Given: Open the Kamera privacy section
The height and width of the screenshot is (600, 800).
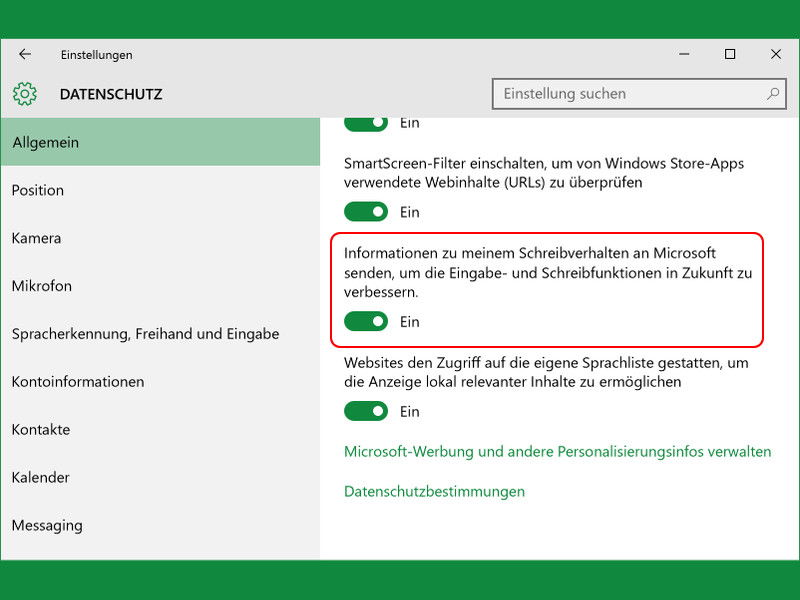Looking at the screenshot, I should pyautogui.click(x=160, y=238).
